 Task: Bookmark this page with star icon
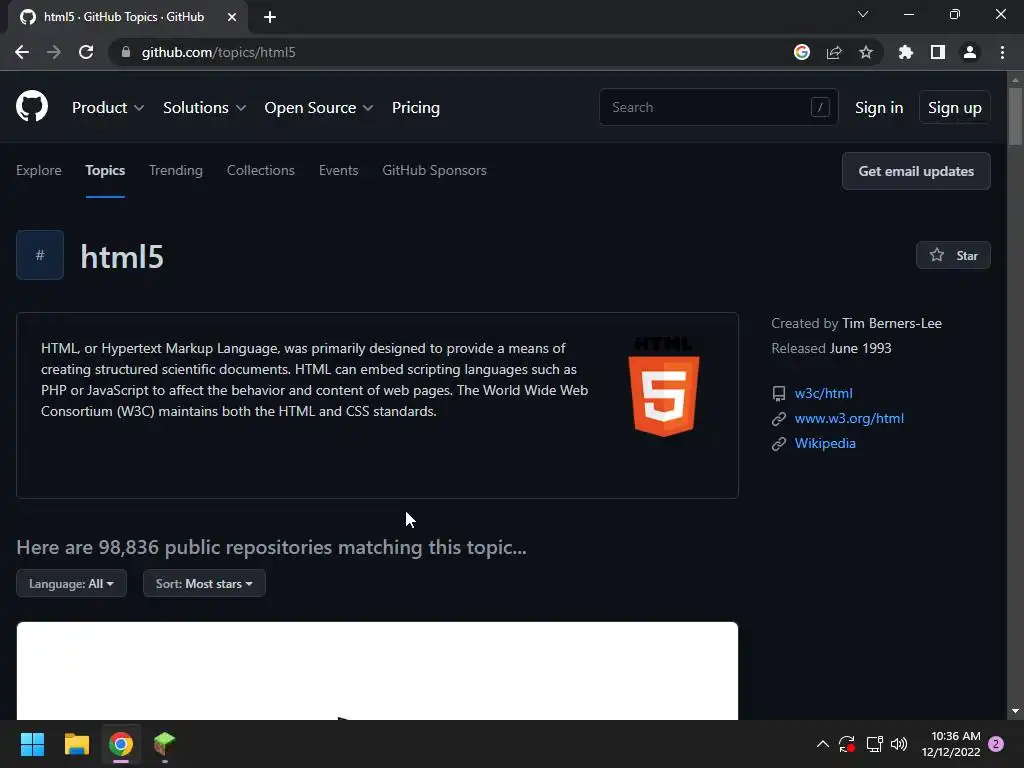click(x=866, y=52)
